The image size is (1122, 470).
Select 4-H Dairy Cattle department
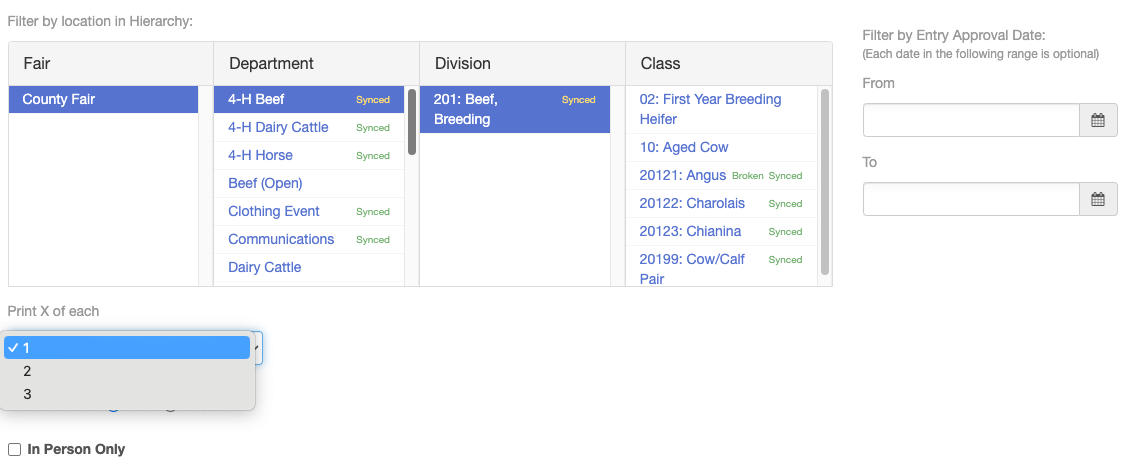pos(309,127)
